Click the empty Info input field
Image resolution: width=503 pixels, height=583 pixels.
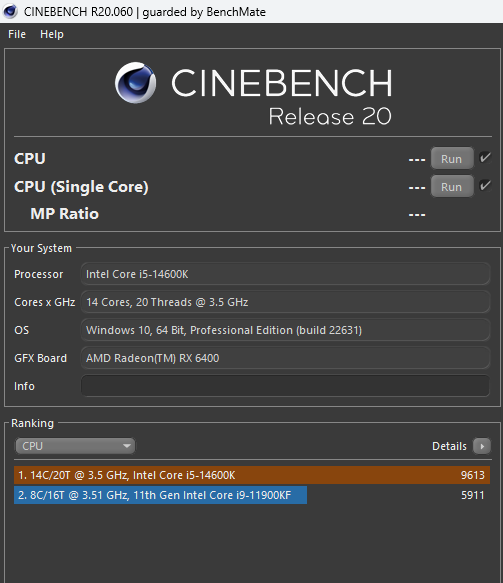coord(285,386)
